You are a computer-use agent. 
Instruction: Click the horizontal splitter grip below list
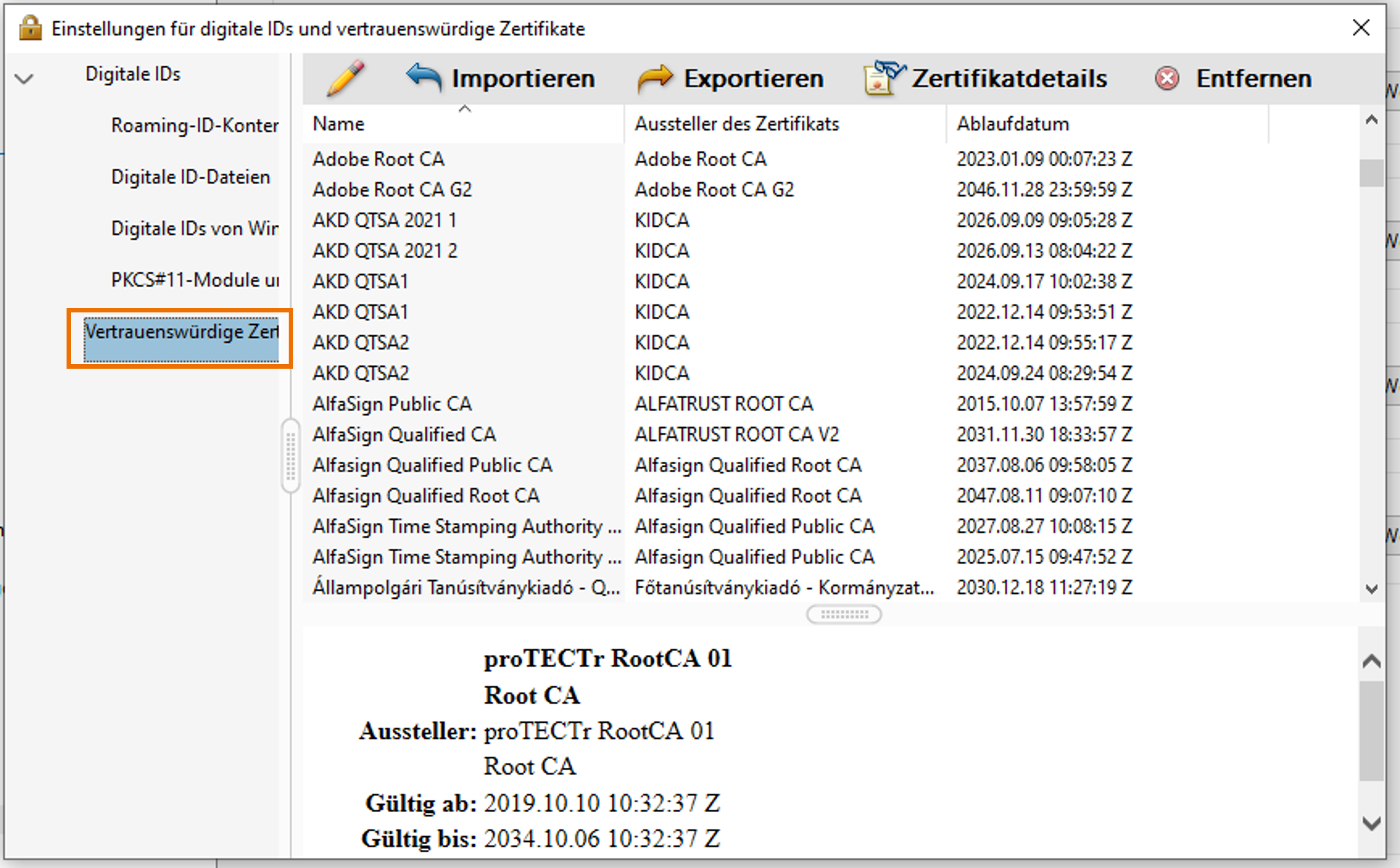tap(843, 614)
